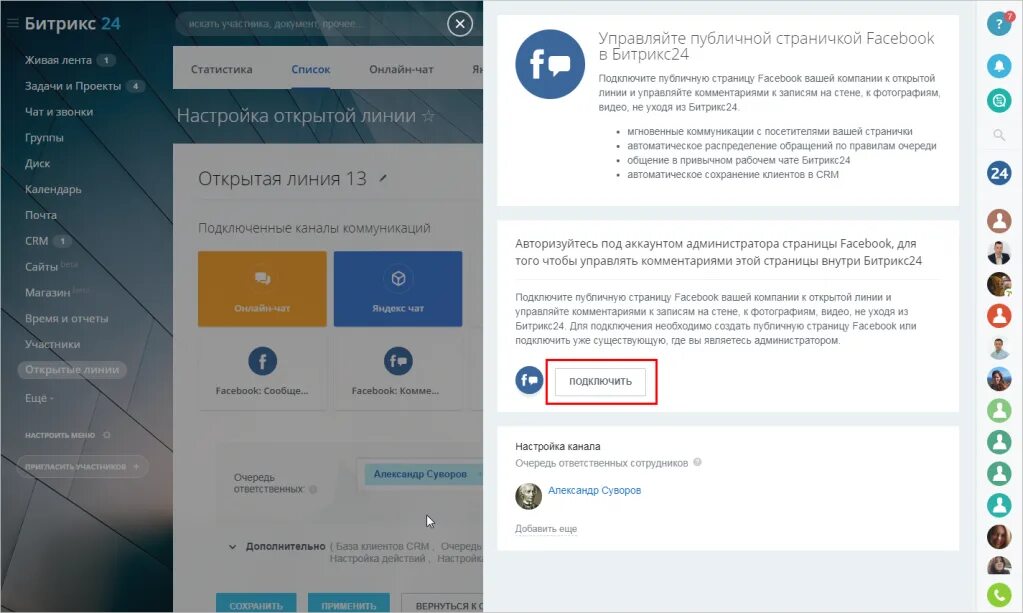Image resolution: width=1023 pixels, height=613 pixels.
Task: Click the green phone call icon
Action: [999, 594]
